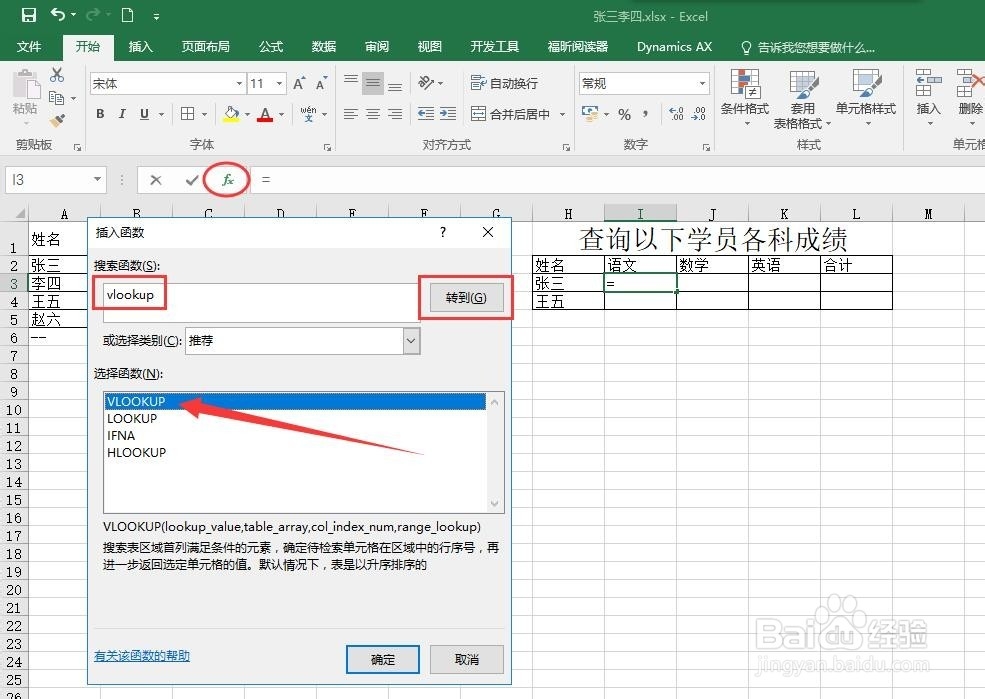Click 自动换行 wrap text button
Viewport: 985px width, 699px height.
(504, 83)
